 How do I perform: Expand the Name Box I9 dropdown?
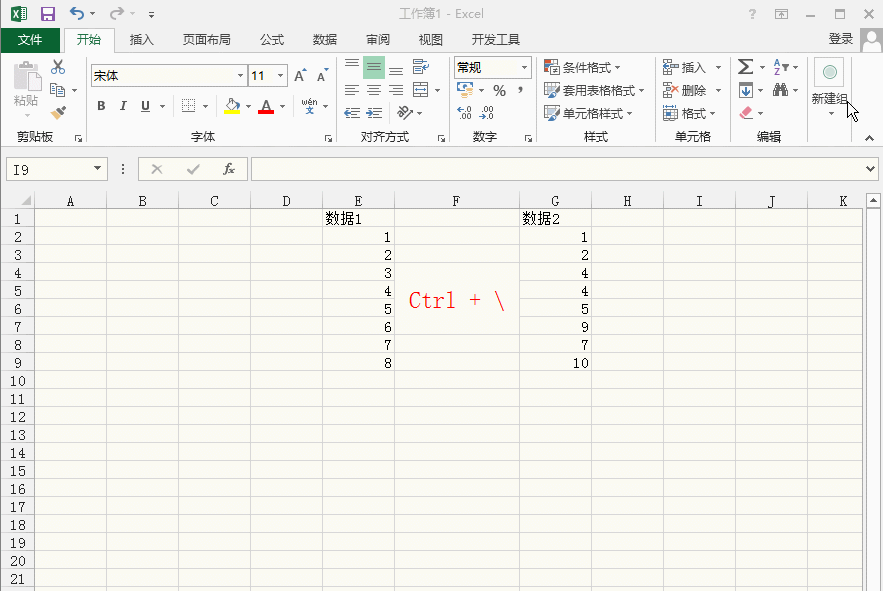97,168
